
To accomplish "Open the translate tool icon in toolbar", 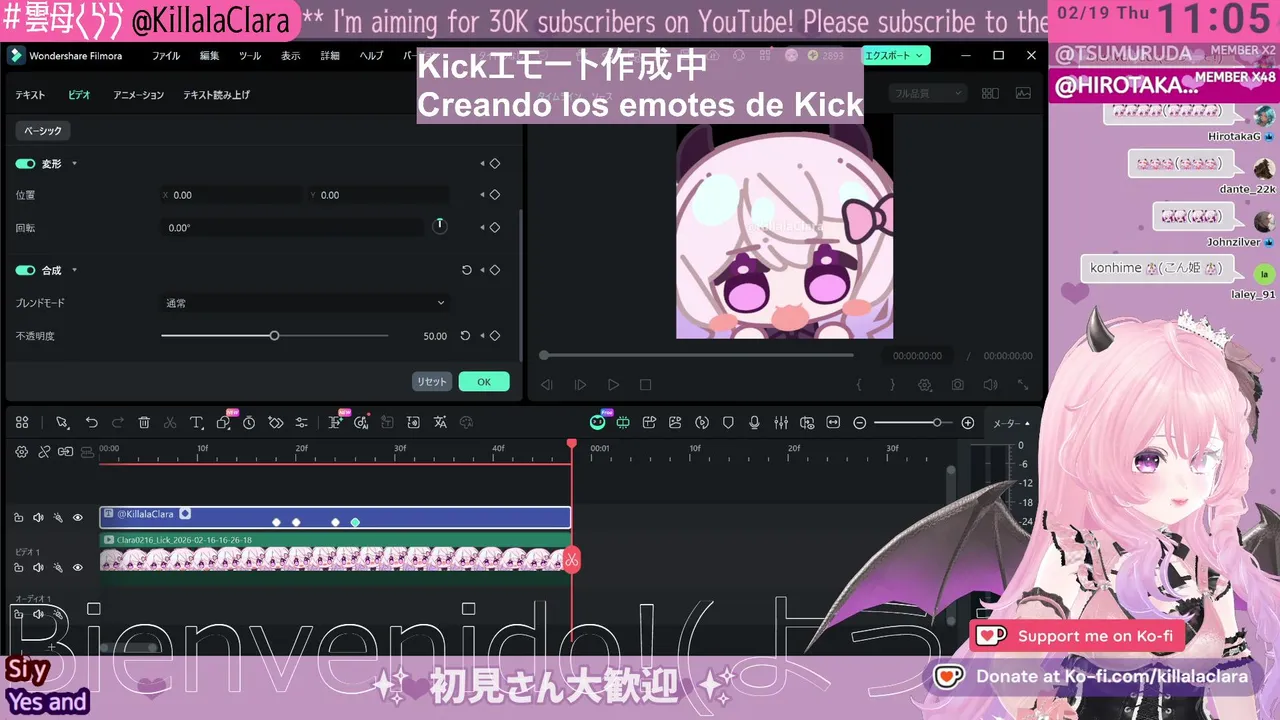I will [440, 423].
